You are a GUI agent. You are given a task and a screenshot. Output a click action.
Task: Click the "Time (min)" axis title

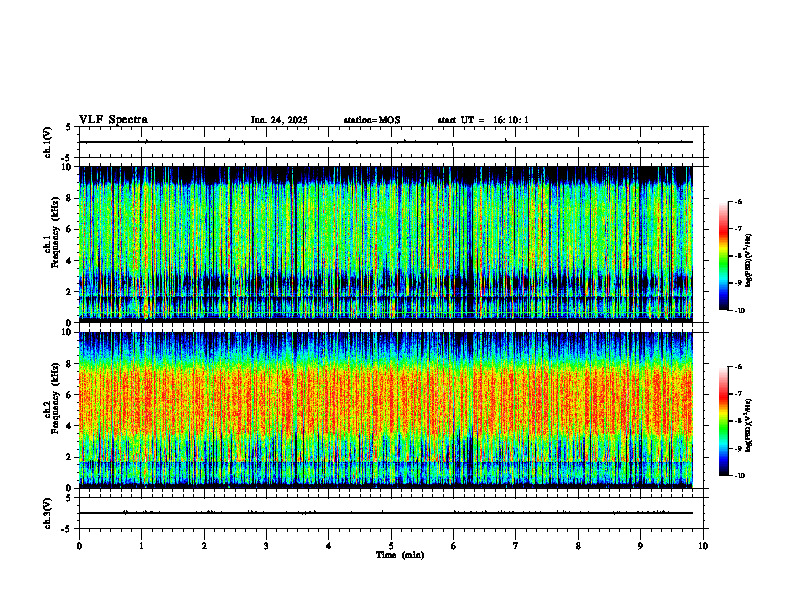click(x=400, y=555)
